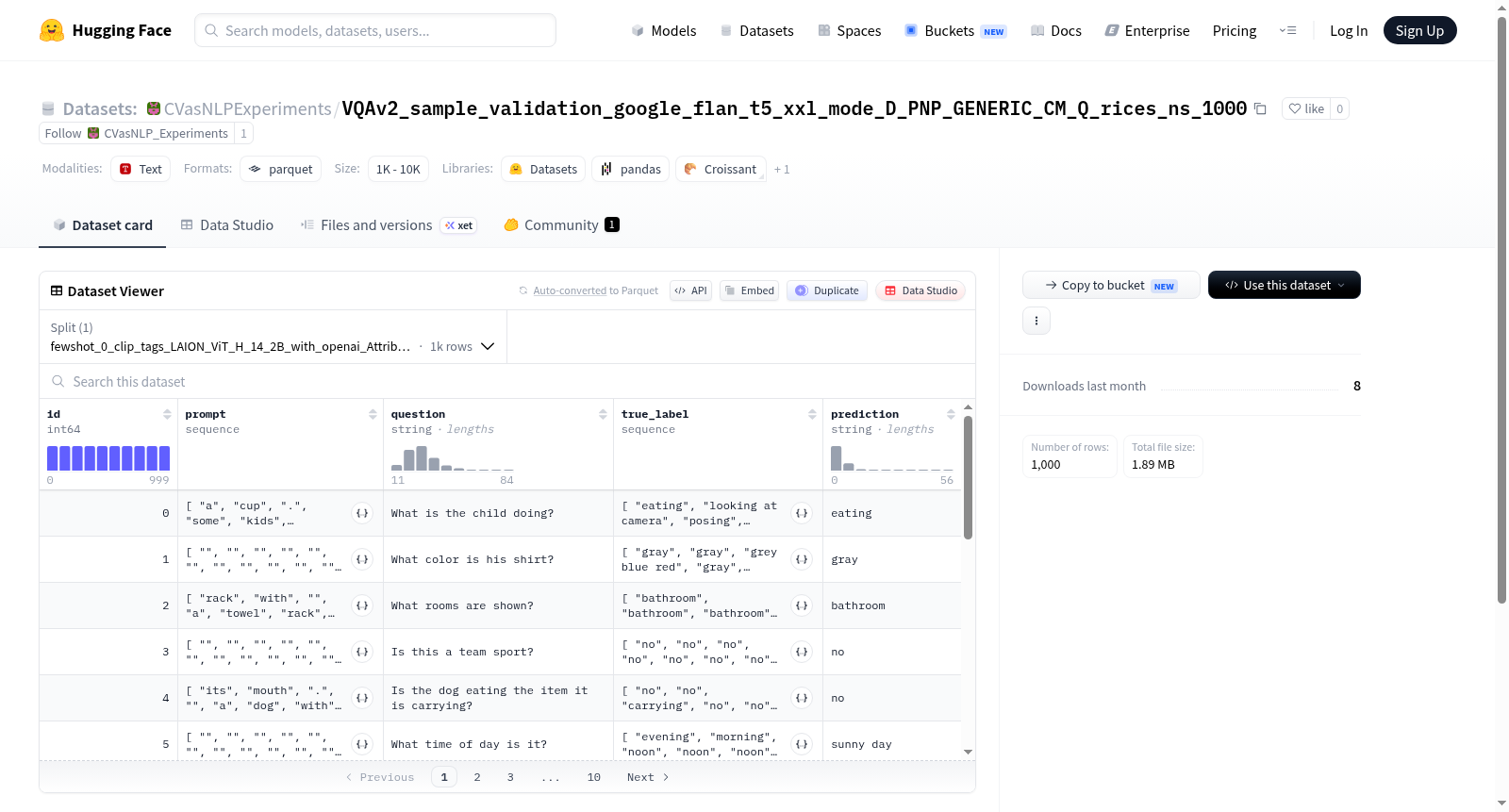
Task: Click the Sign Up button
Action: 1419,30
